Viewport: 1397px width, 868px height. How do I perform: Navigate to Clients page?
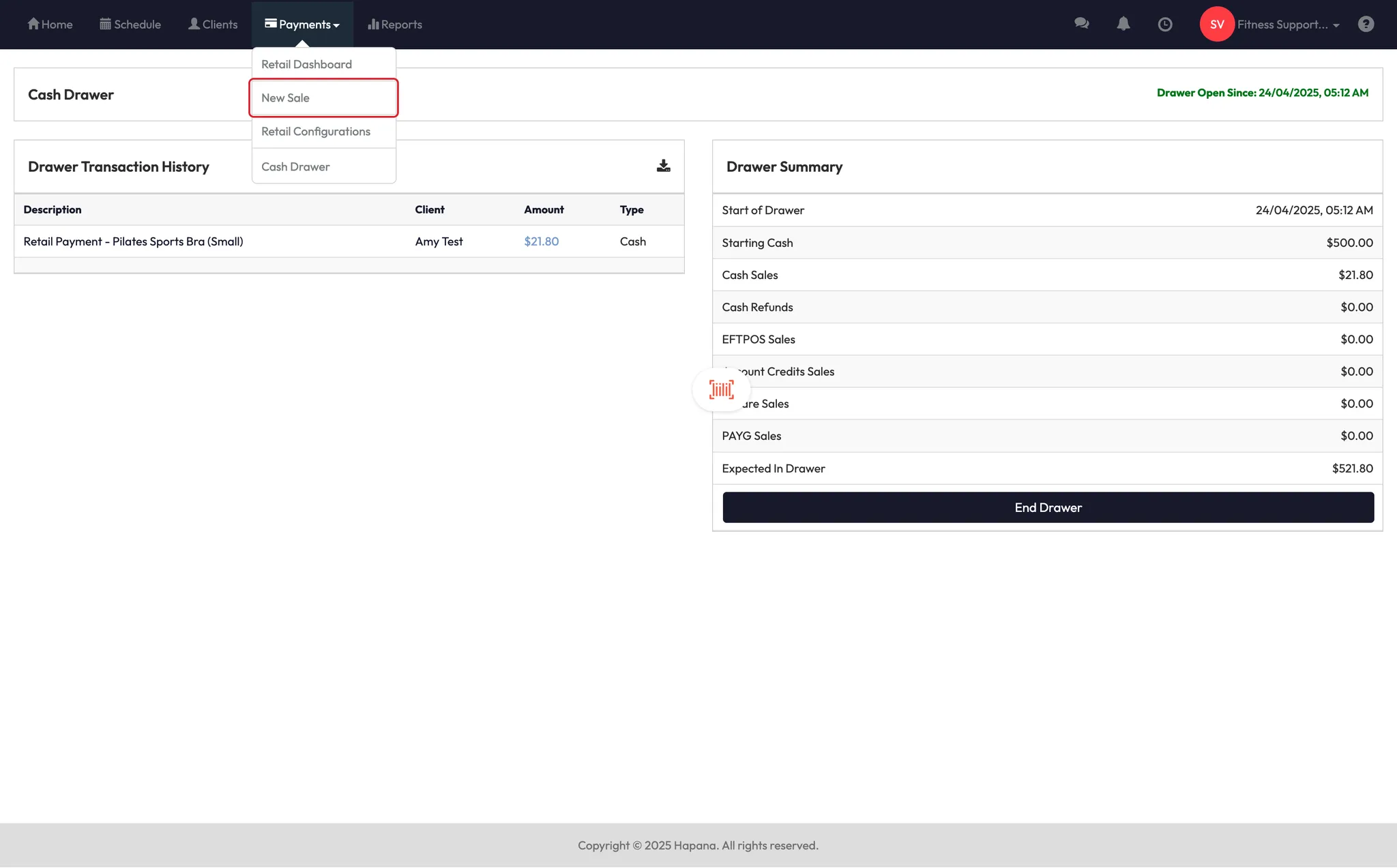(213, 24)
